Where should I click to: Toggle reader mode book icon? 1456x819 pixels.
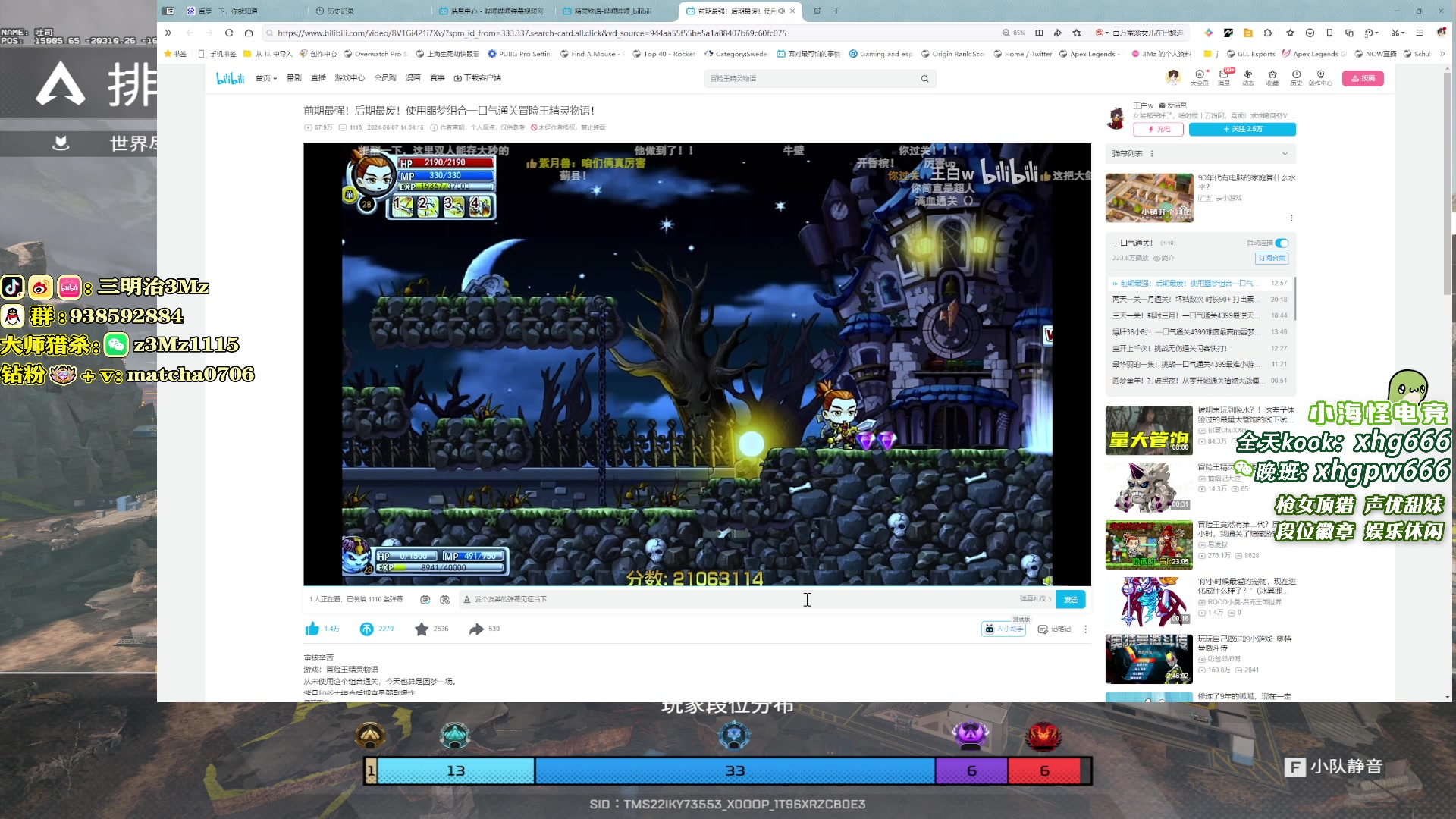click(x=1039, y=33)
